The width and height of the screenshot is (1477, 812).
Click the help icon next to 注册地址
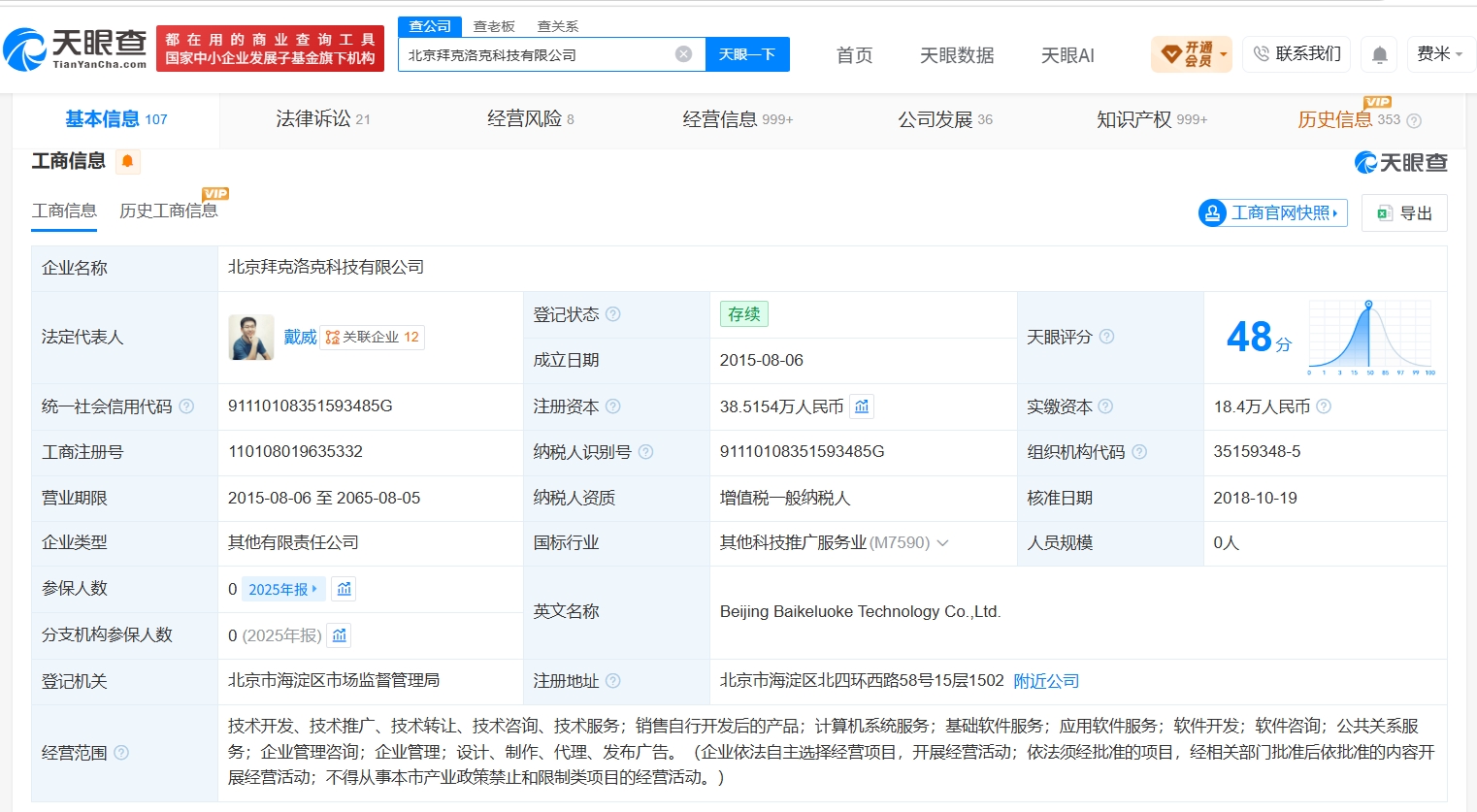612,681
